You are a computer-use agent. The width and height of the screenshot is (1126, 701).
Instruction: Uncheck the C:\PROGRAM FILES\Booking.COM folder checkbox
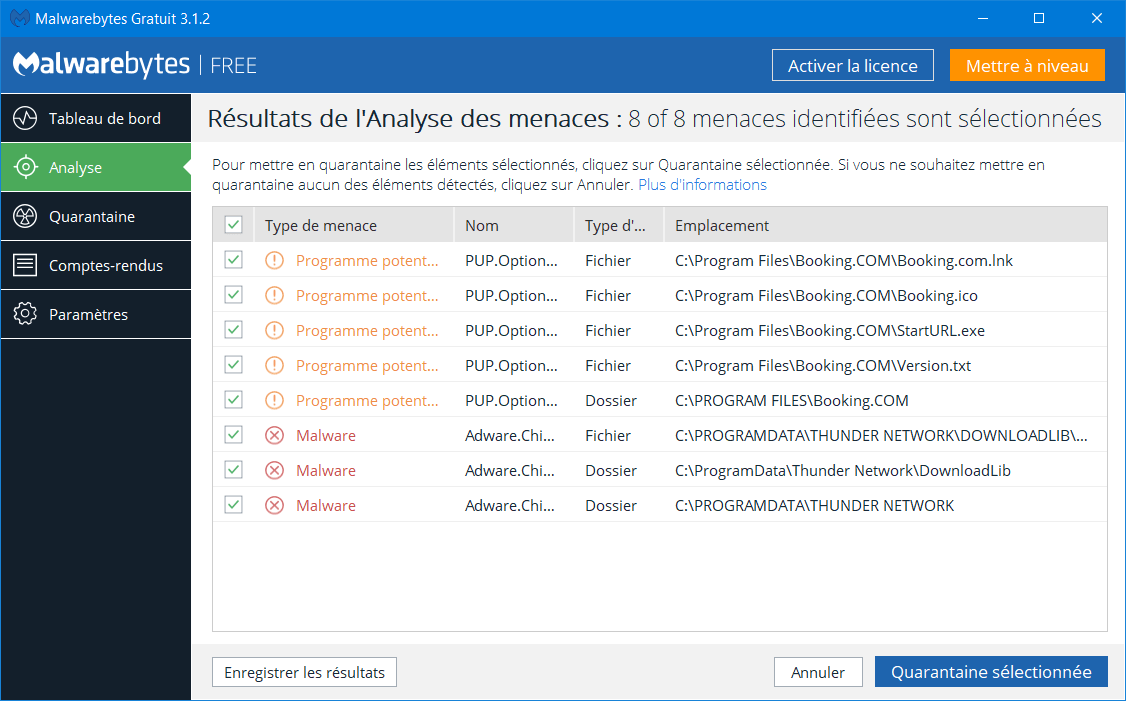coord(233,399)
